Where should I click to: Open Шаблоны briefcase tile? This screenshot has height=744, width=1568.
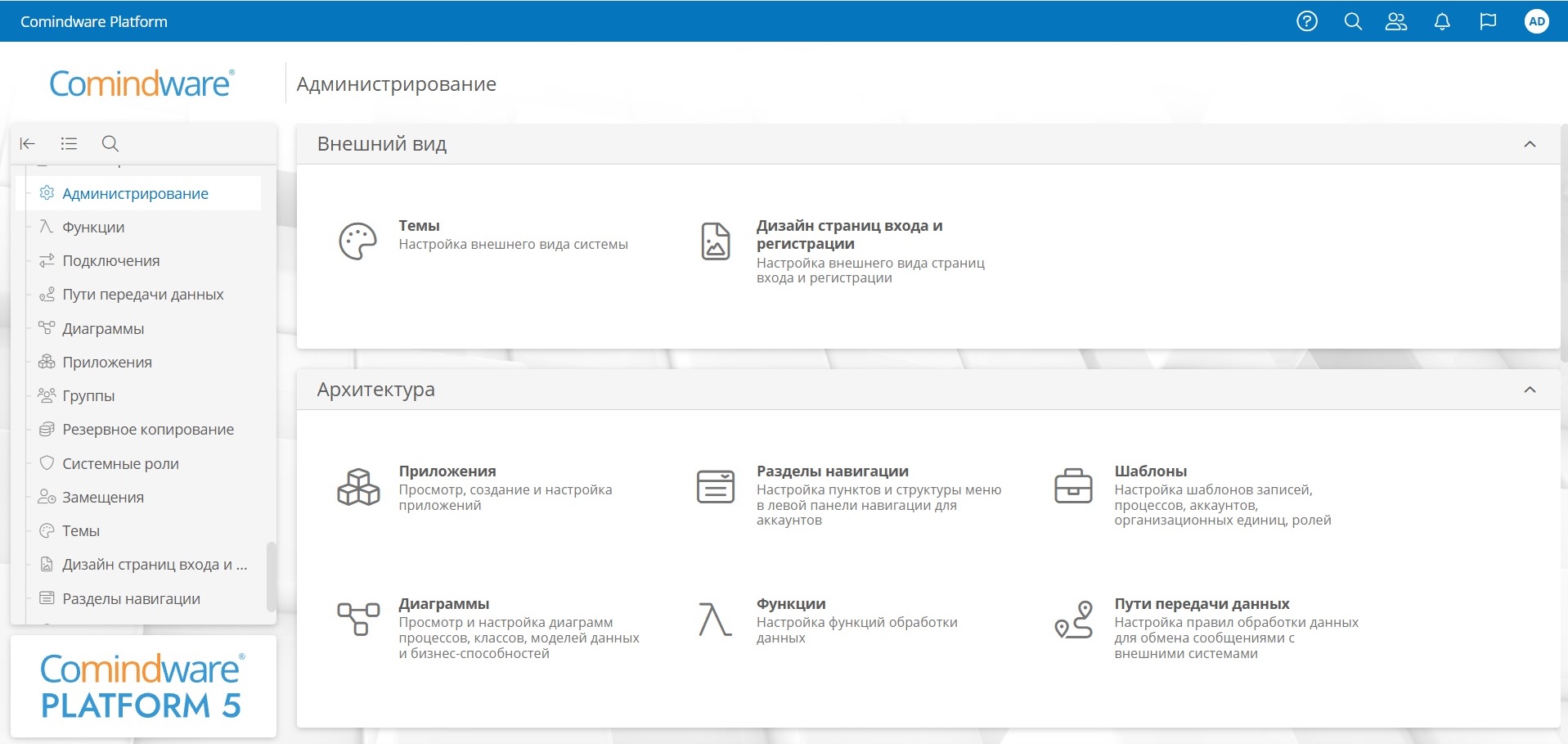point(1150,471)
